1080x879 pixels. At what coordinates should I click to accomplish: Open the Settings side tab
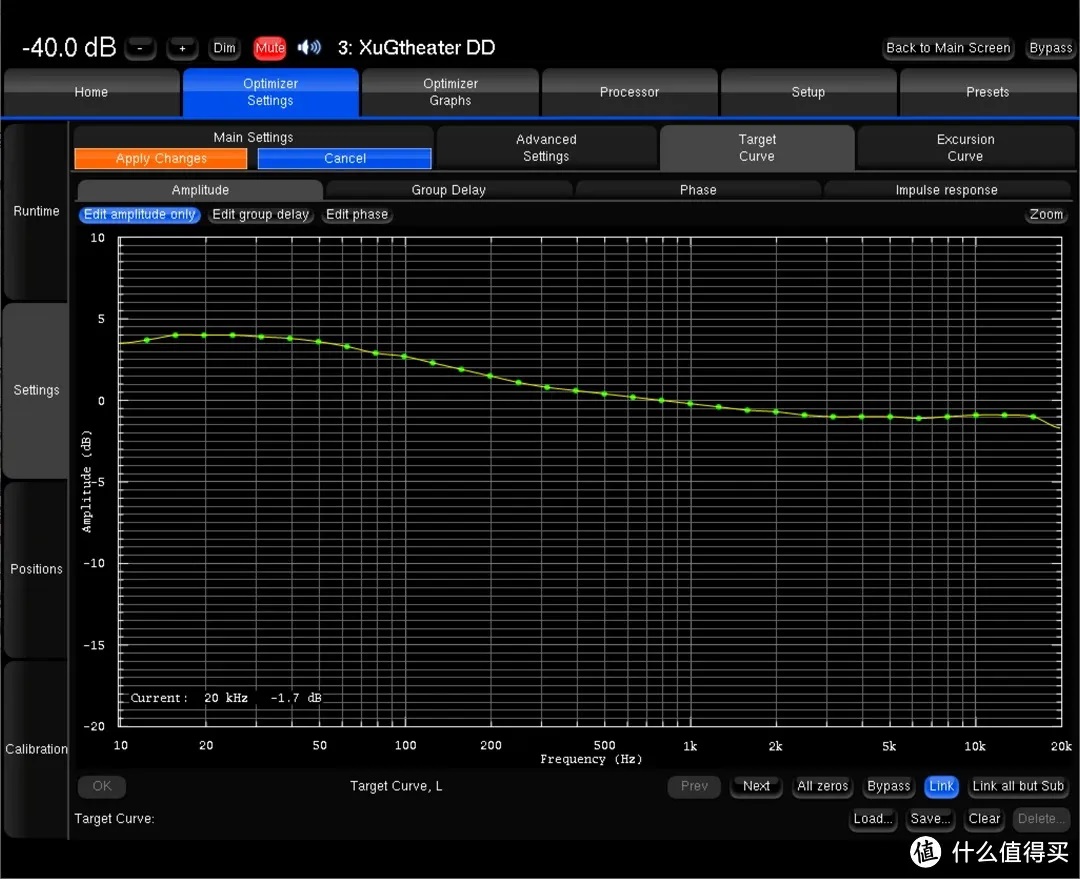[x=36, y=391]
